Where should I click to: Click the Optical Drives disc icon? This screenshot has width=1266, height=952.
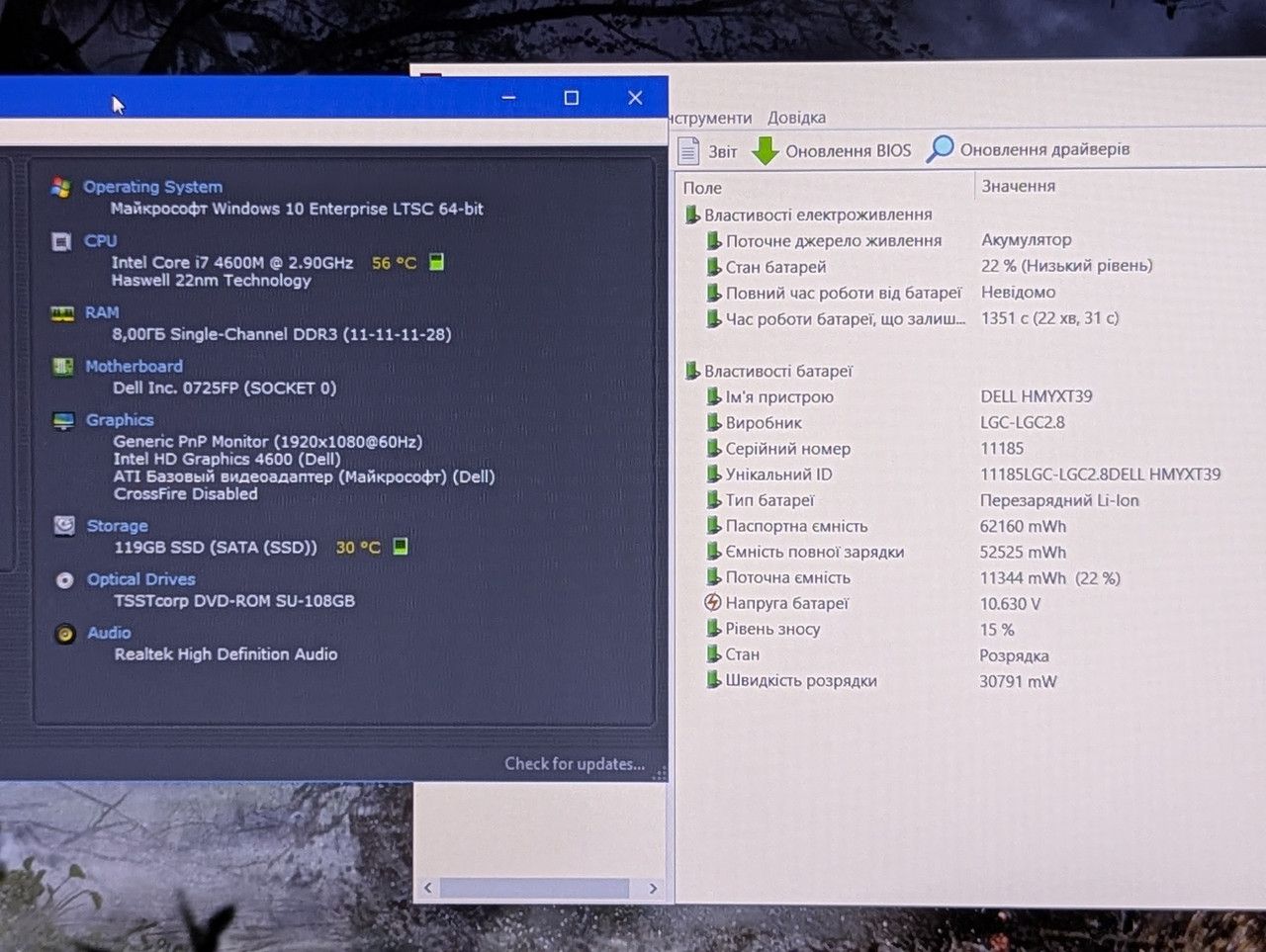point(65,580)
